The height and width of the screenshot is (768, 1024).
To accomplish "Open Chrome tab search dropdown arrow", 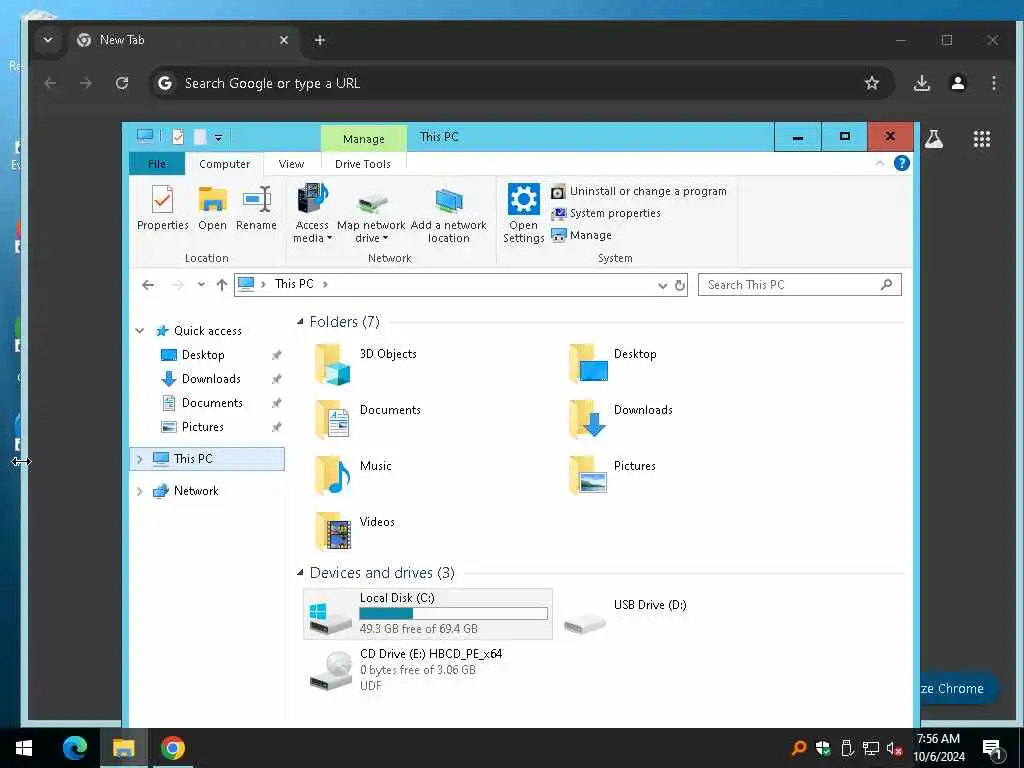I will [x=48, y=40].
